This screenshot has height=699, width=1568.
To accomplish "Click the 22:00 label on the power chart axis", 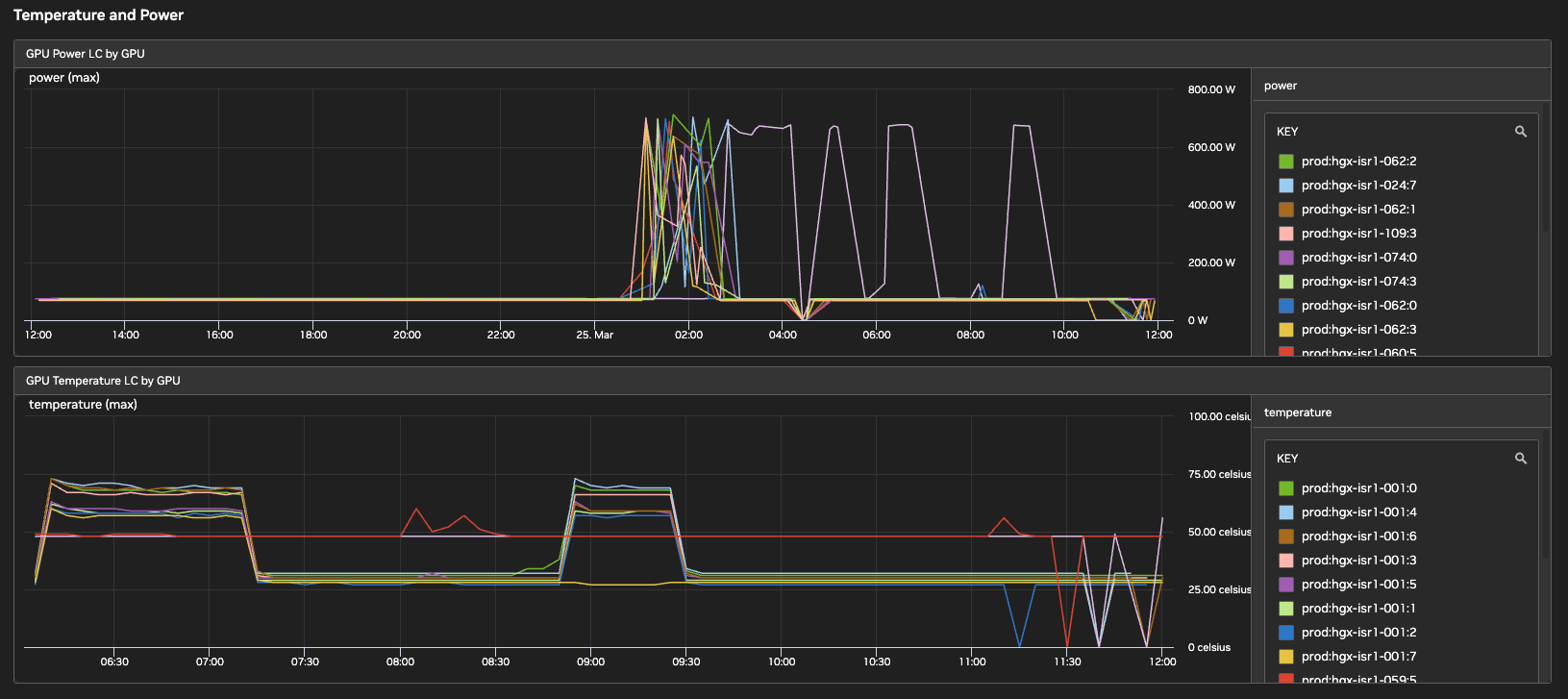I will tap(501, 335).
